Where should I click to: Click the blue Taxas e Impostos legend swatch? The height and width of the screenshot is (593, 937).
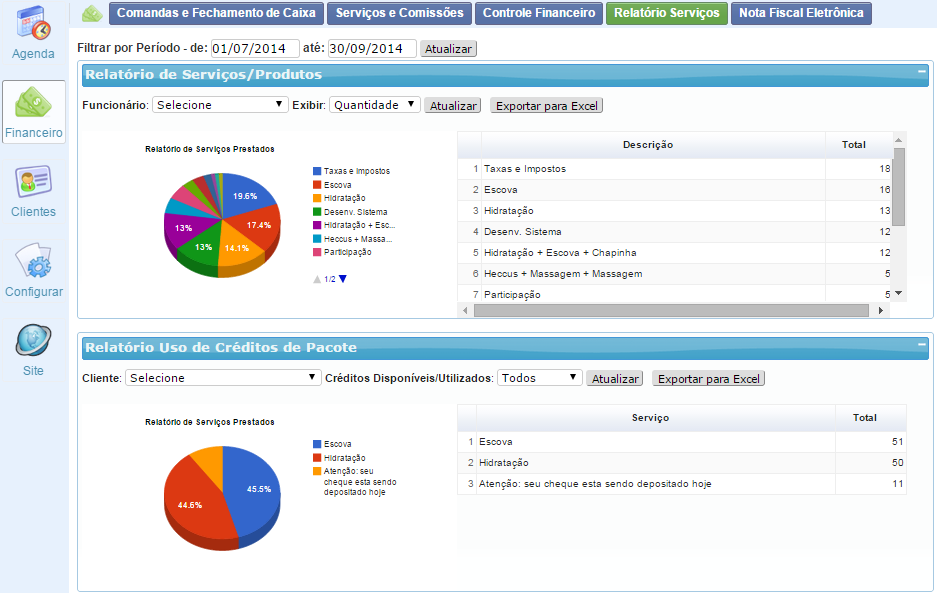(317, 171)
